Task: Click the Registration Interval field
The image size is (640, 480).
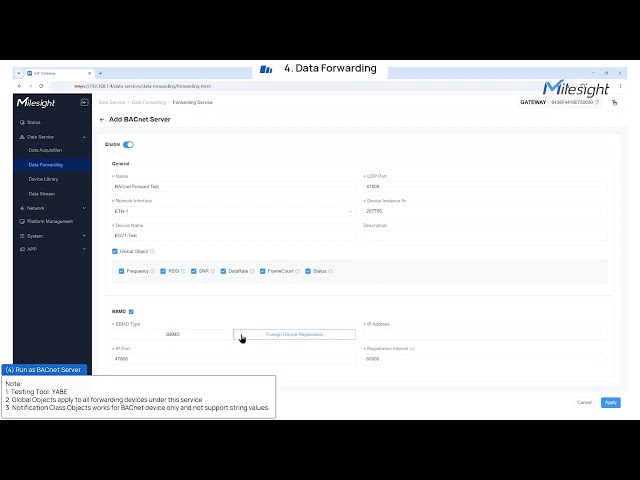Action: pos(485,359)
